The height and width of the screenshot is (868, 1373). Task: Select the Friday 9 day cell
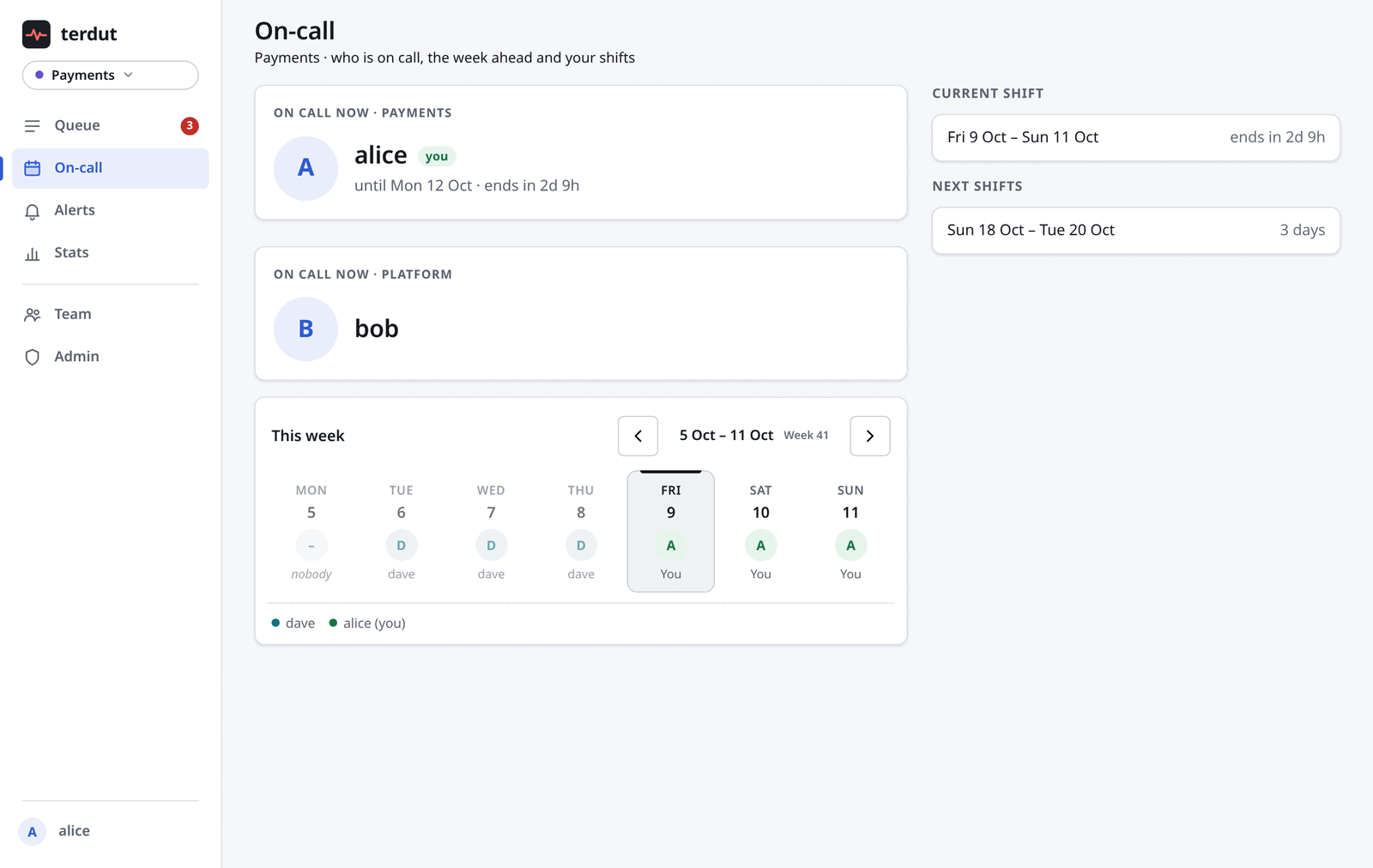671,532
